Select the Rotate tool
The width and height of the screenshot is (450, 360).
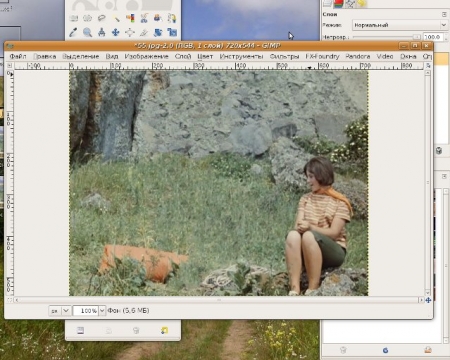pyautogui.click(x=158, y=32)
